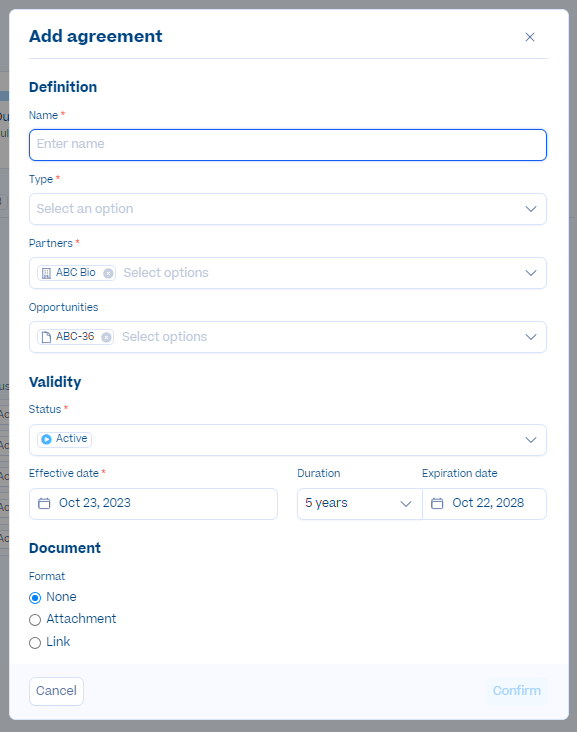The height and width of the screenshot is (732, 577).
Task: Expand the Type dropdown
Action: point(288,209)
